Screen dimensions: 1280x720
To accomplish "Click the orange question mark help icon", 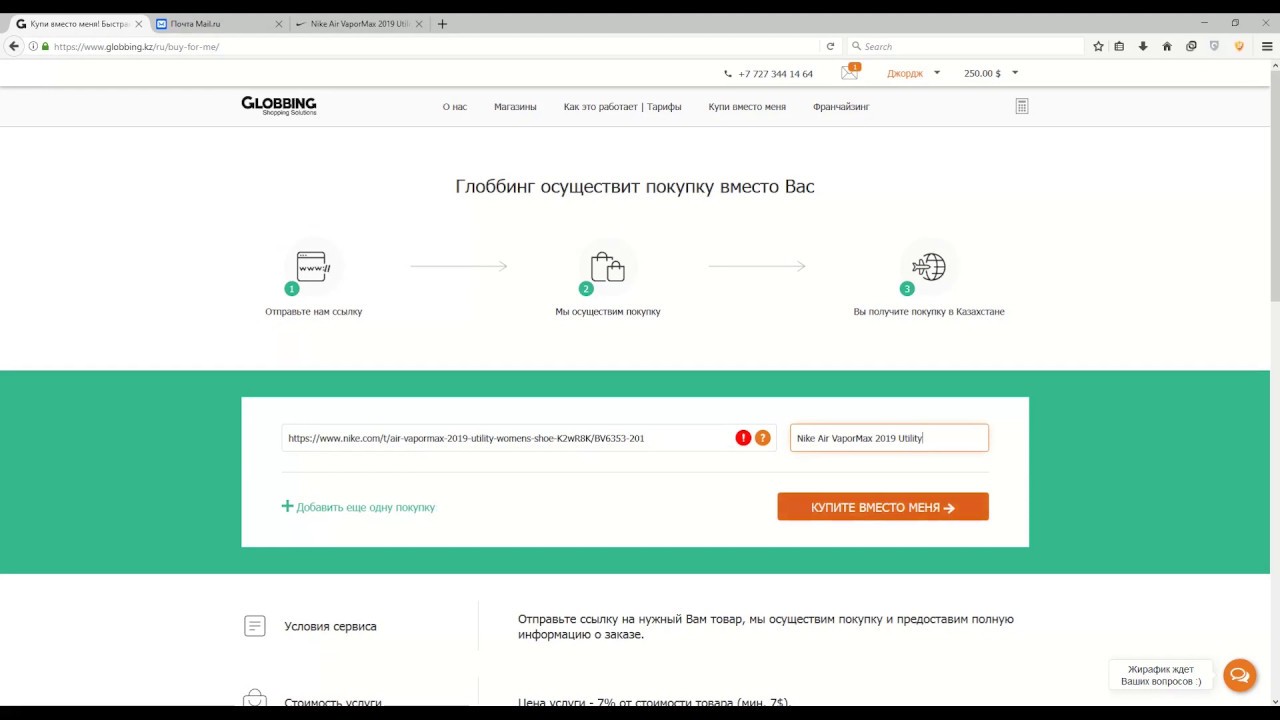I will (x=762, y=438).
